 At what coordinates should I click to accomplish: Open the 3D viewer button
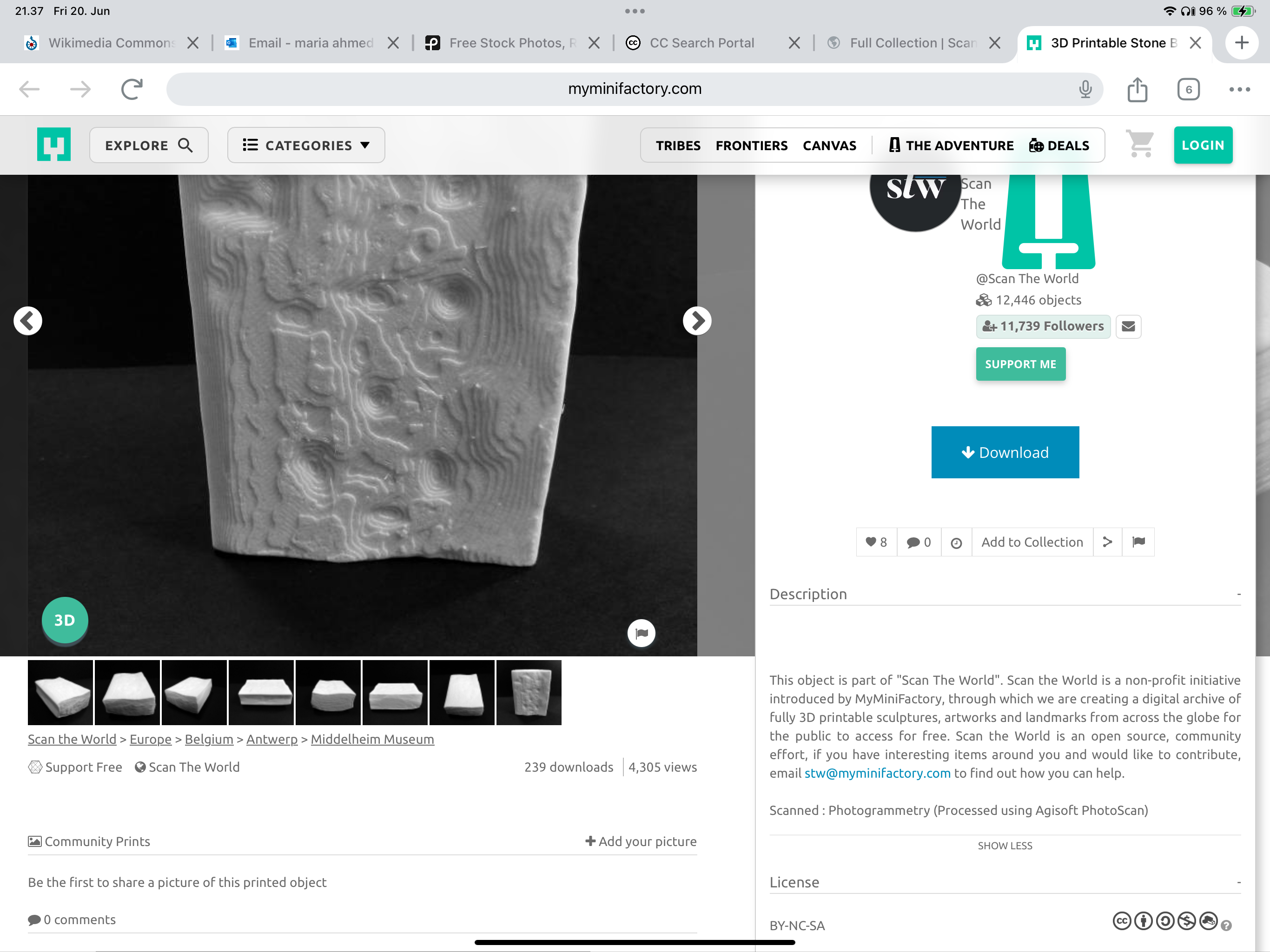(65, 620)
